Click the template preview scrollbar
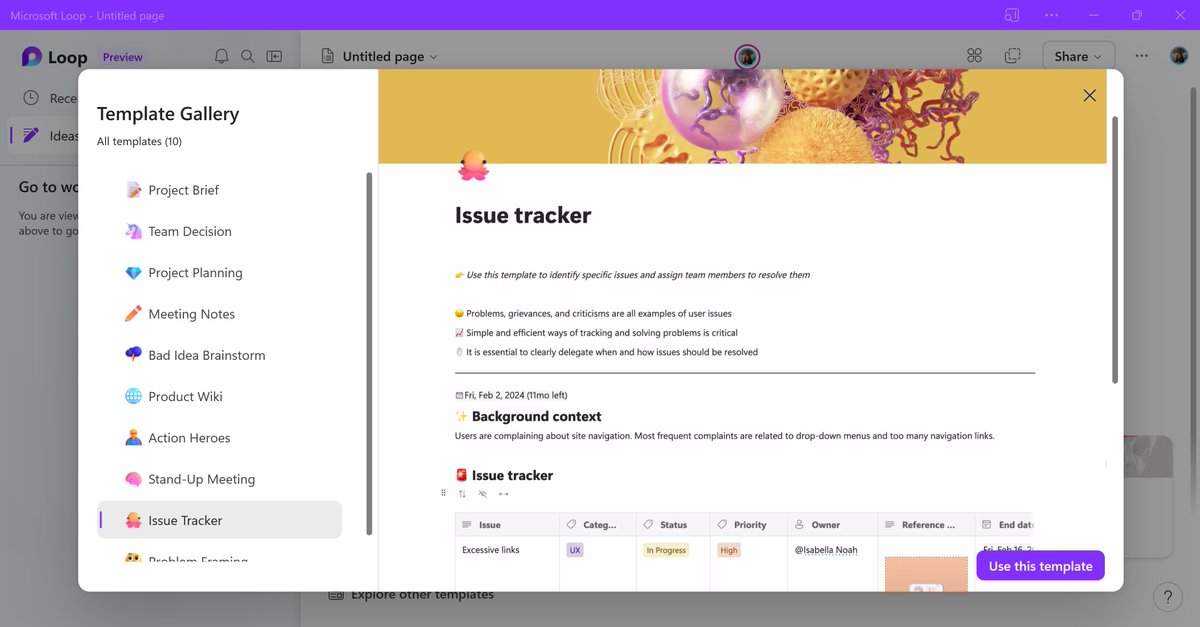Viewport: 1200px width, 627px height. point(1115,249)
